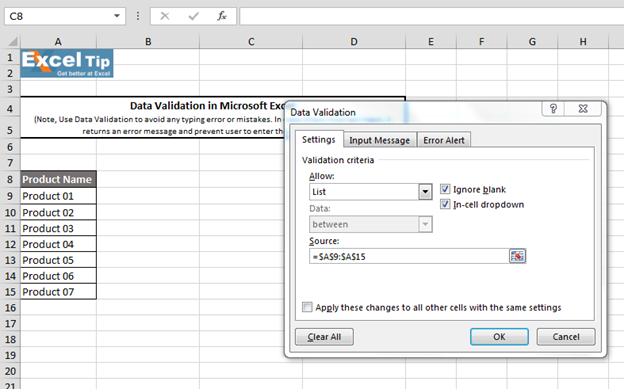Select column G header
The width and height of the screenshot is (624, 389).
click(532, 41)
